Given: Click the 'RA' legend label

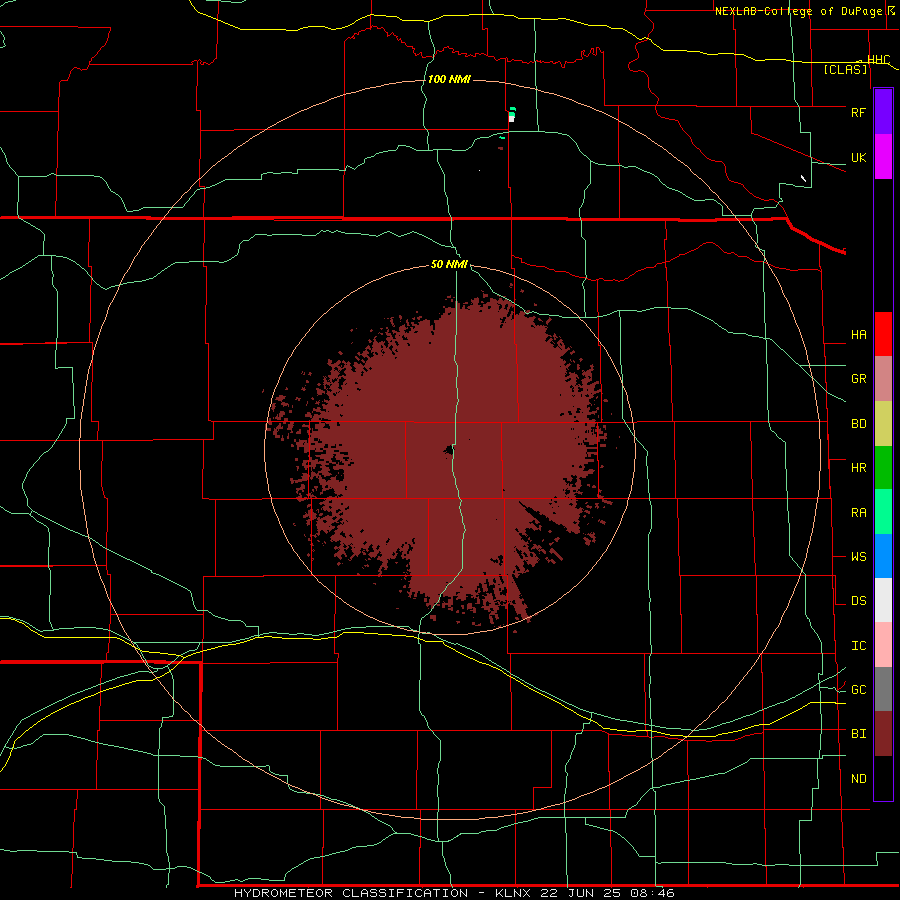Looking at the screenshot, I should point(858,513).
